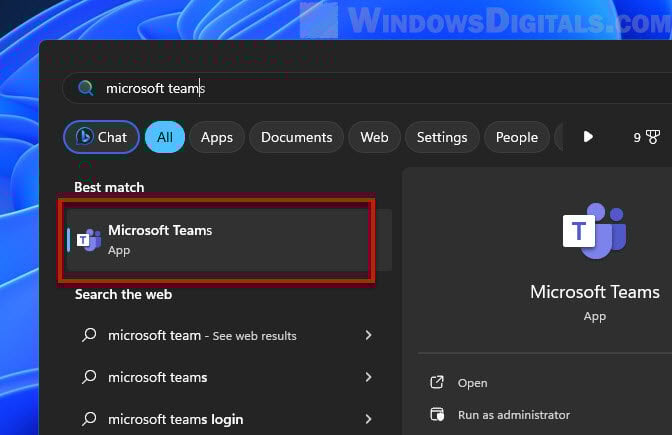Viewport: 672px width, 435px height.
Task: Open the Bing Chat filter
Action: coord(102,137)
